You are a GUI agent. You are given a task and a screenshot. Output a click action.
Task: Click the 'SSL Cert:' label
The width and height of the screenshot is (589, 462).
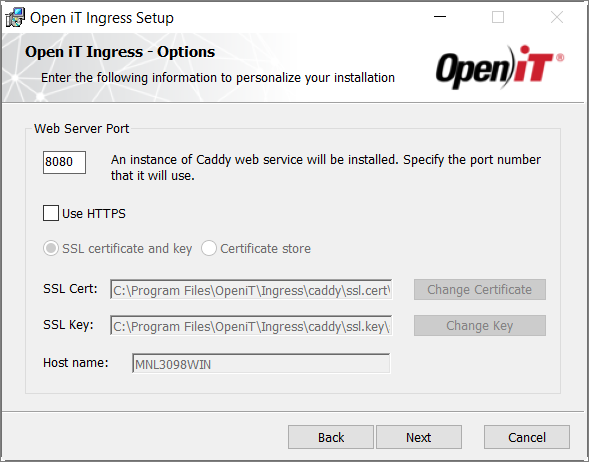70,288
